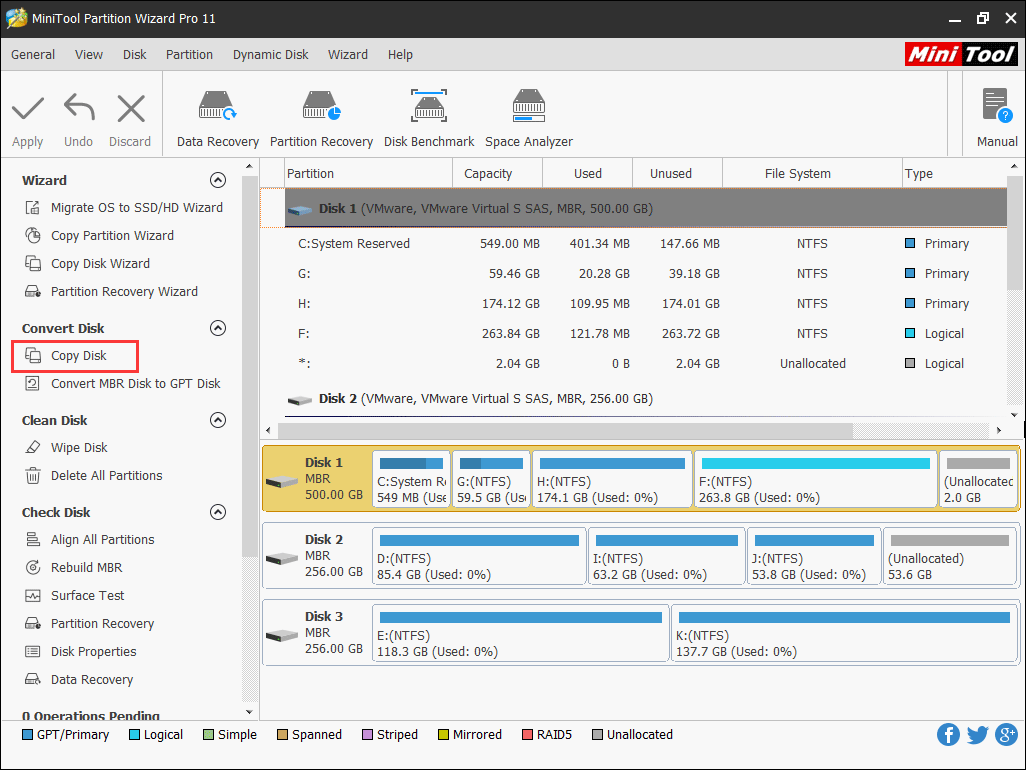
Task: Collapse the Clean Disk section
Action: click(217, 421)
